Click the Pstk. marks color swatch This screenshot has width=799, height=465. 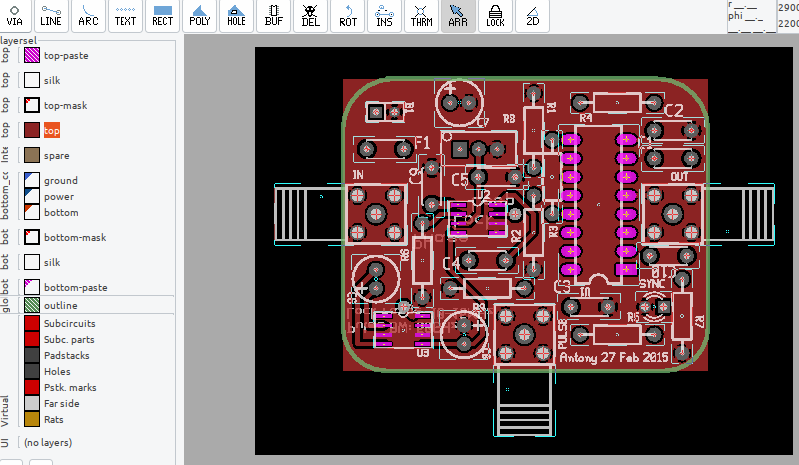(x=32, y=387)
